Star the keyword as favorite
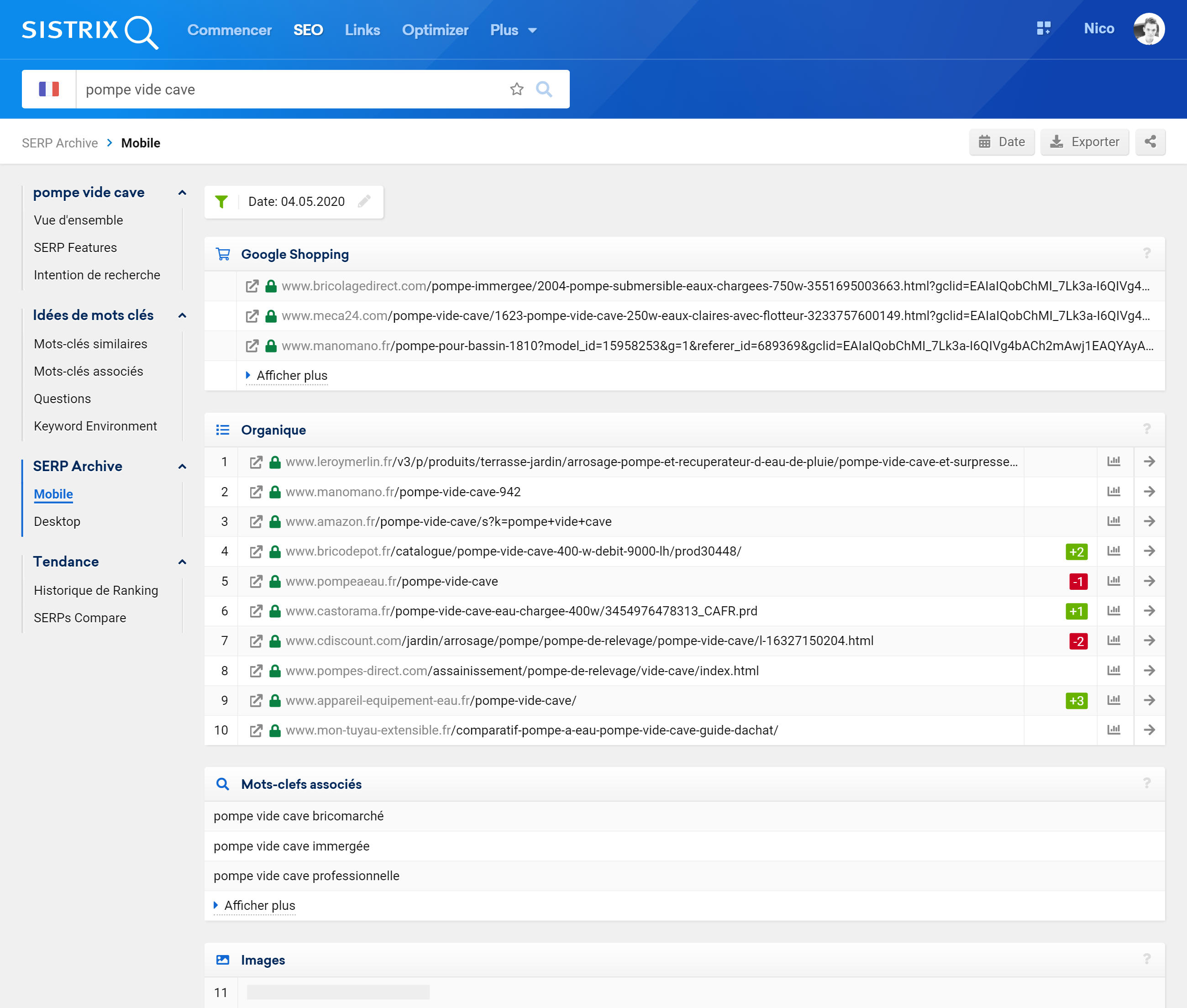This screenshot has height=1008, width=1187. pyautogui.click(x=517, y=89)
